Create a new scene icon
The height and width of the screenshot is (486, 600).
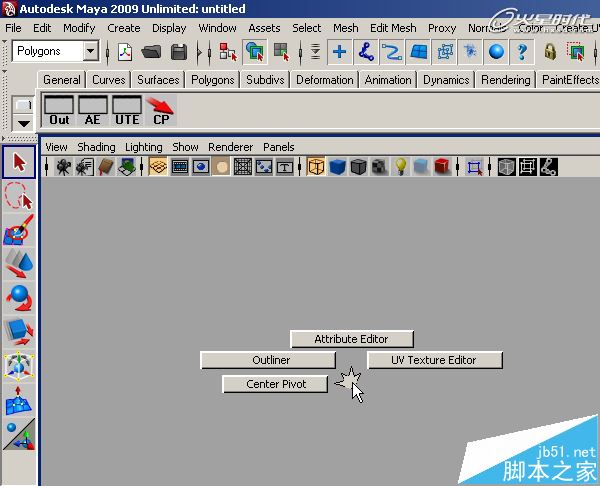click(125, 52)
